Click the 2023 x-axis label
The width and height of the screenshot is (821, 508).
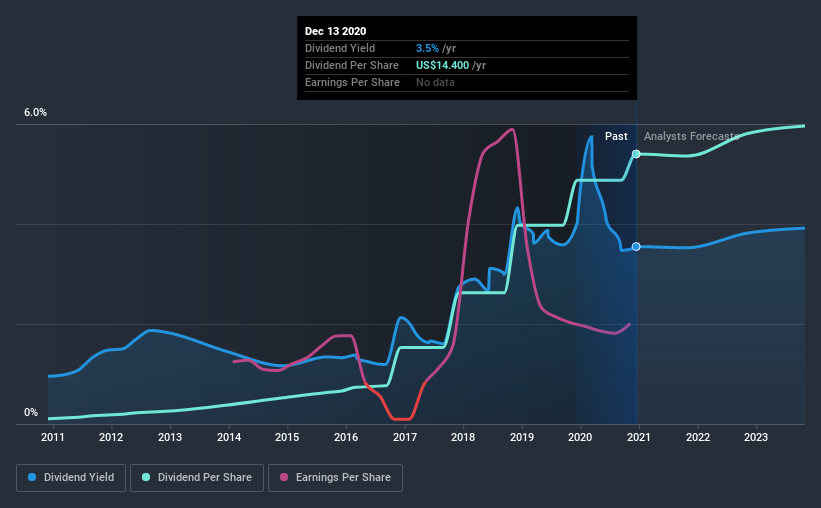(756, 437)
